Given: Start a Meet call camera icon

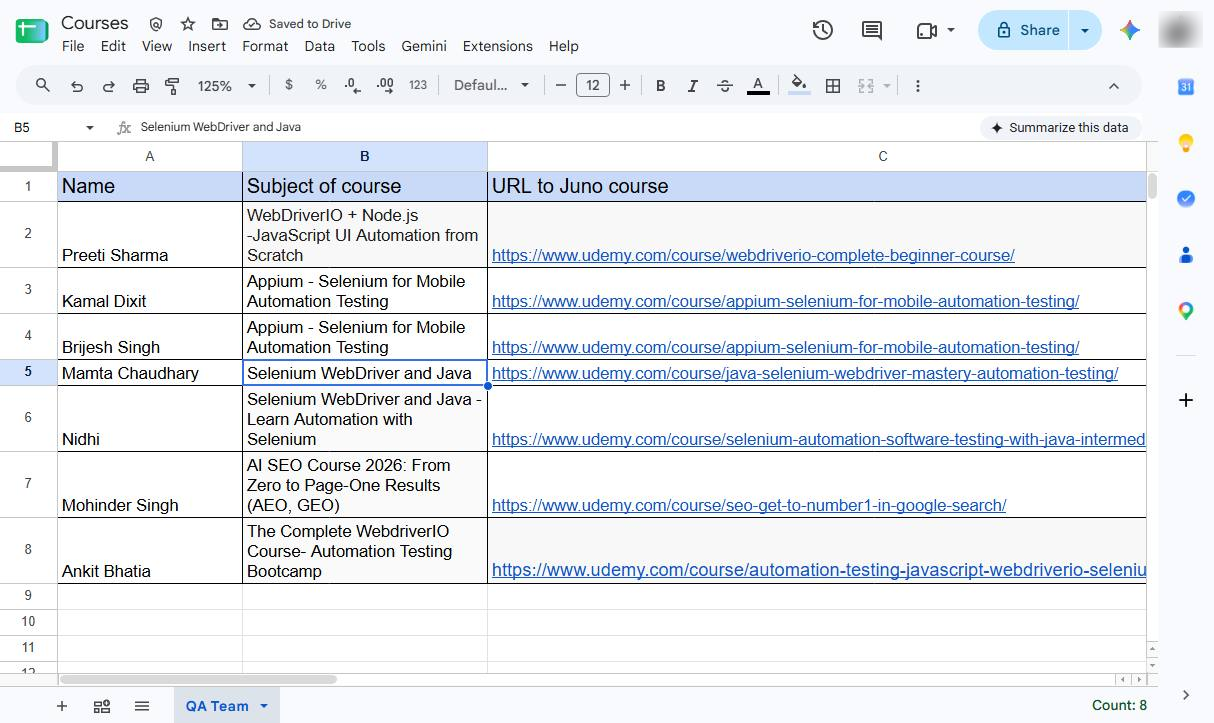Looking at the screenshot, I should point(926,30).
